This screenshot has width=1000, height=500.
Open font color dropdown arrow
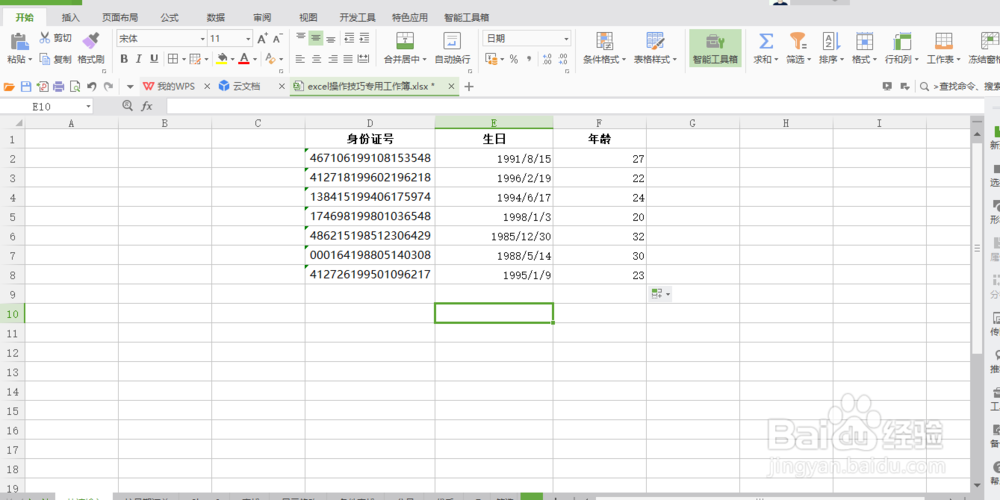[x=255, y=59]
